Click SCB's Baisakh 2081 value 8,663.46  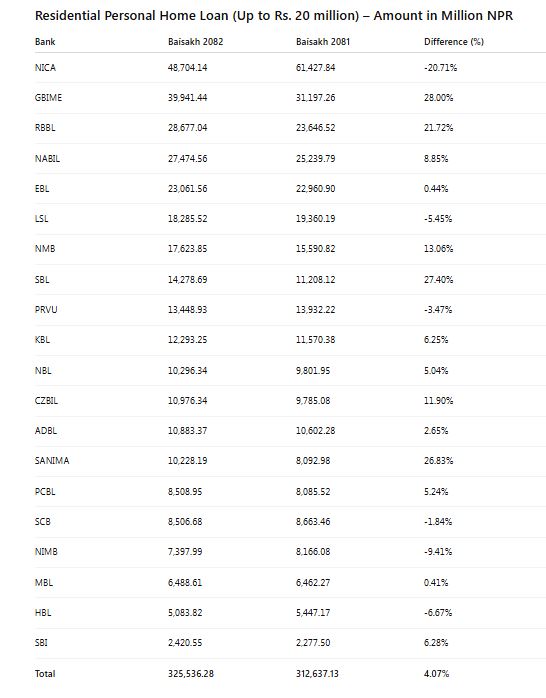pyautogui.click(x=313, y=521)
